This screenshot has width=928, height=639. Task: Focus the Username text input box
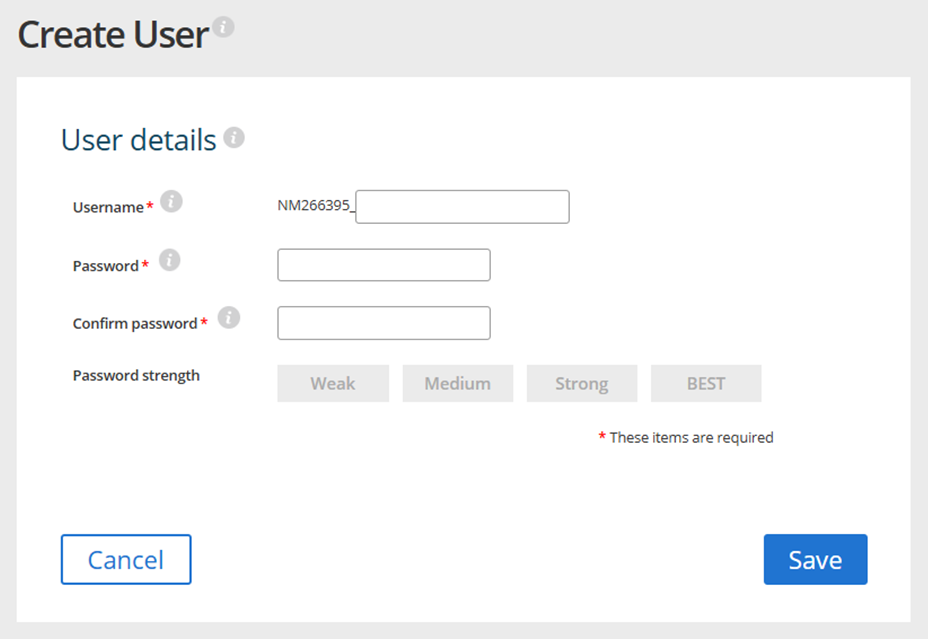(x=462, y=207)
